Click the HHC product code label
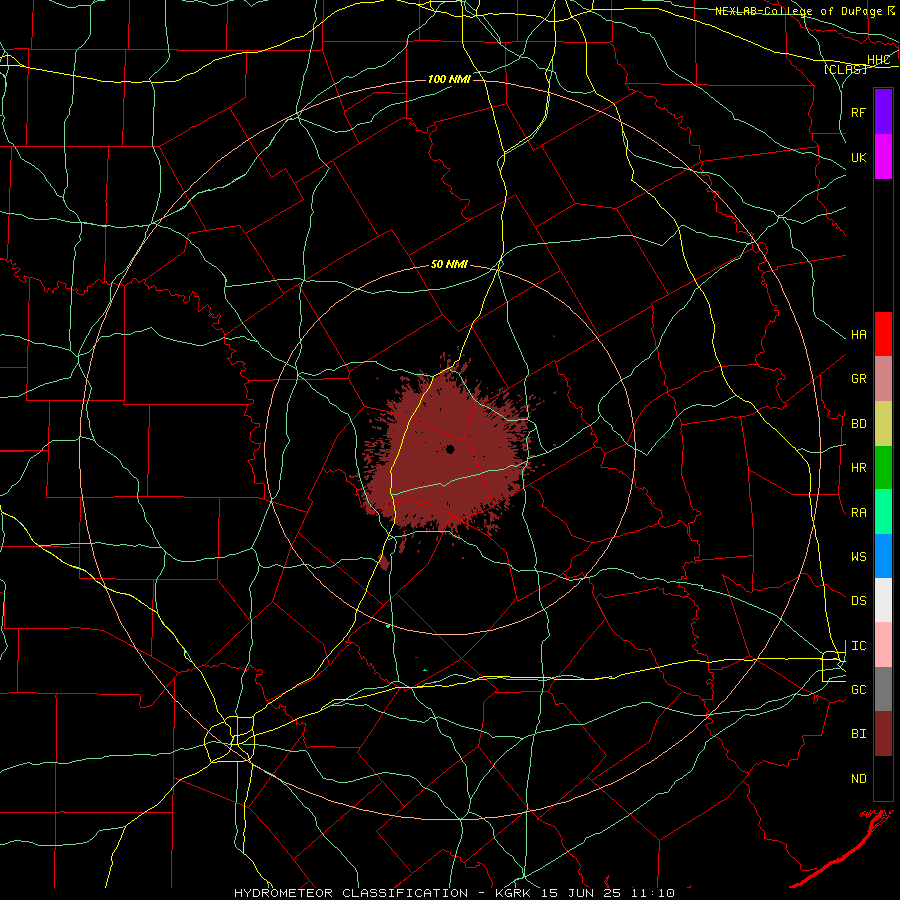Screen dimensions: 900x900 coord(878,60)
